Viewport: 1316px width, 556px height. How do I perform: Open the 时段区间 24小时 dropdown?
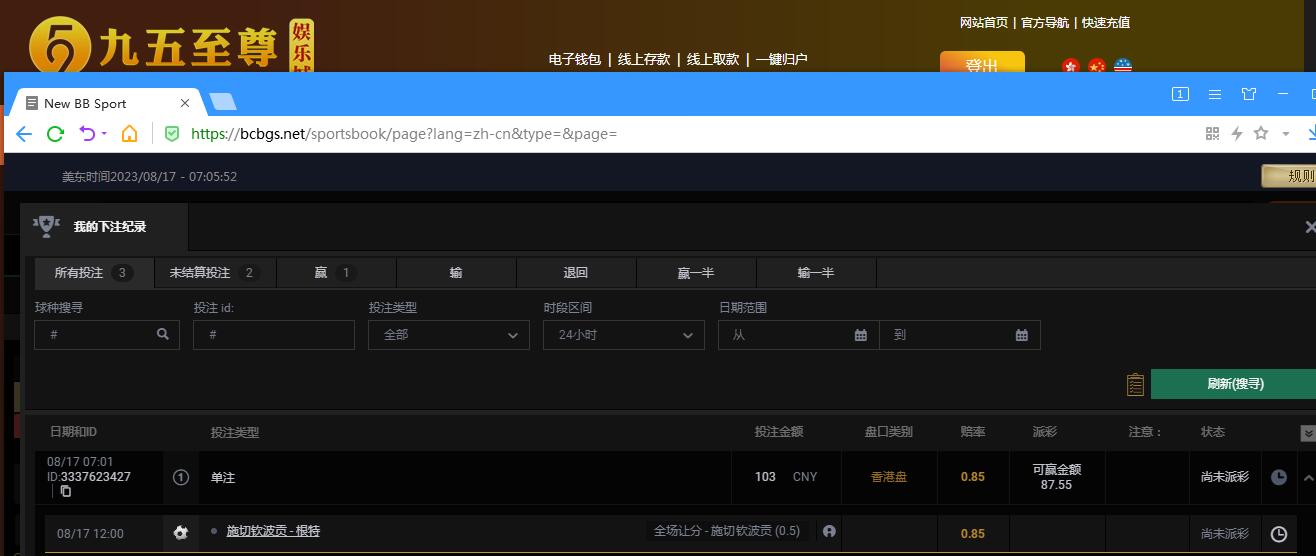624,335
